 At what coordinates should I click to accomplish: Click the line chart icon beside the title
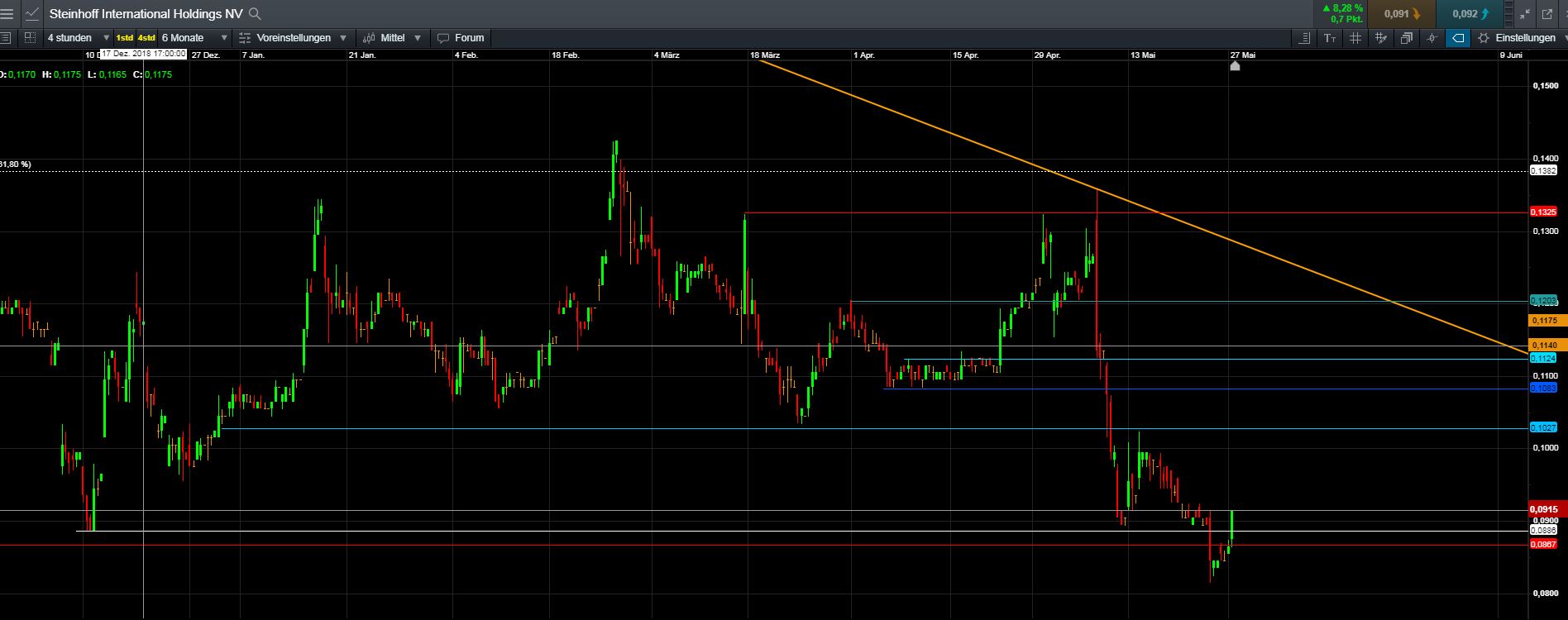click(x=32, y=13)
